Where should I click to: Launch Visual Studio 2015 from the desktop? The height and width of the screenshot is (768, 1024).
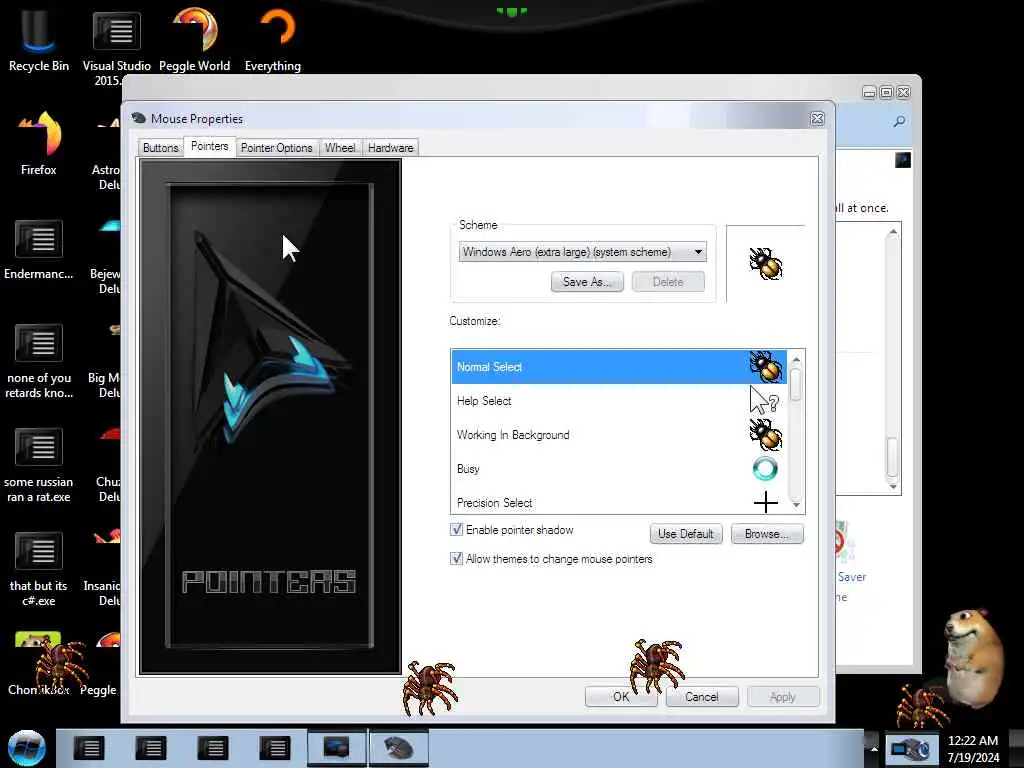coord(116,46)
